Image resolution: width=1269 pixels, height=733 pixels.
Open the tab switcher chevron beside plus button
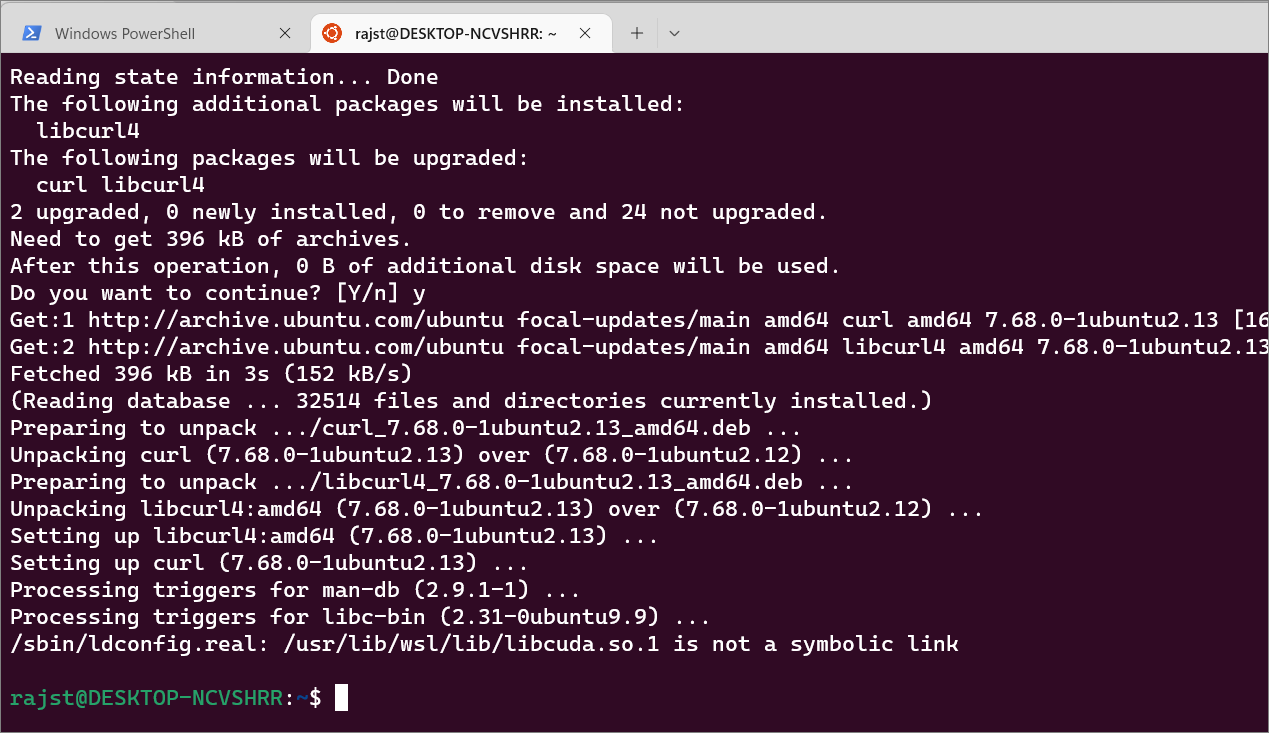tap(674, 32)
